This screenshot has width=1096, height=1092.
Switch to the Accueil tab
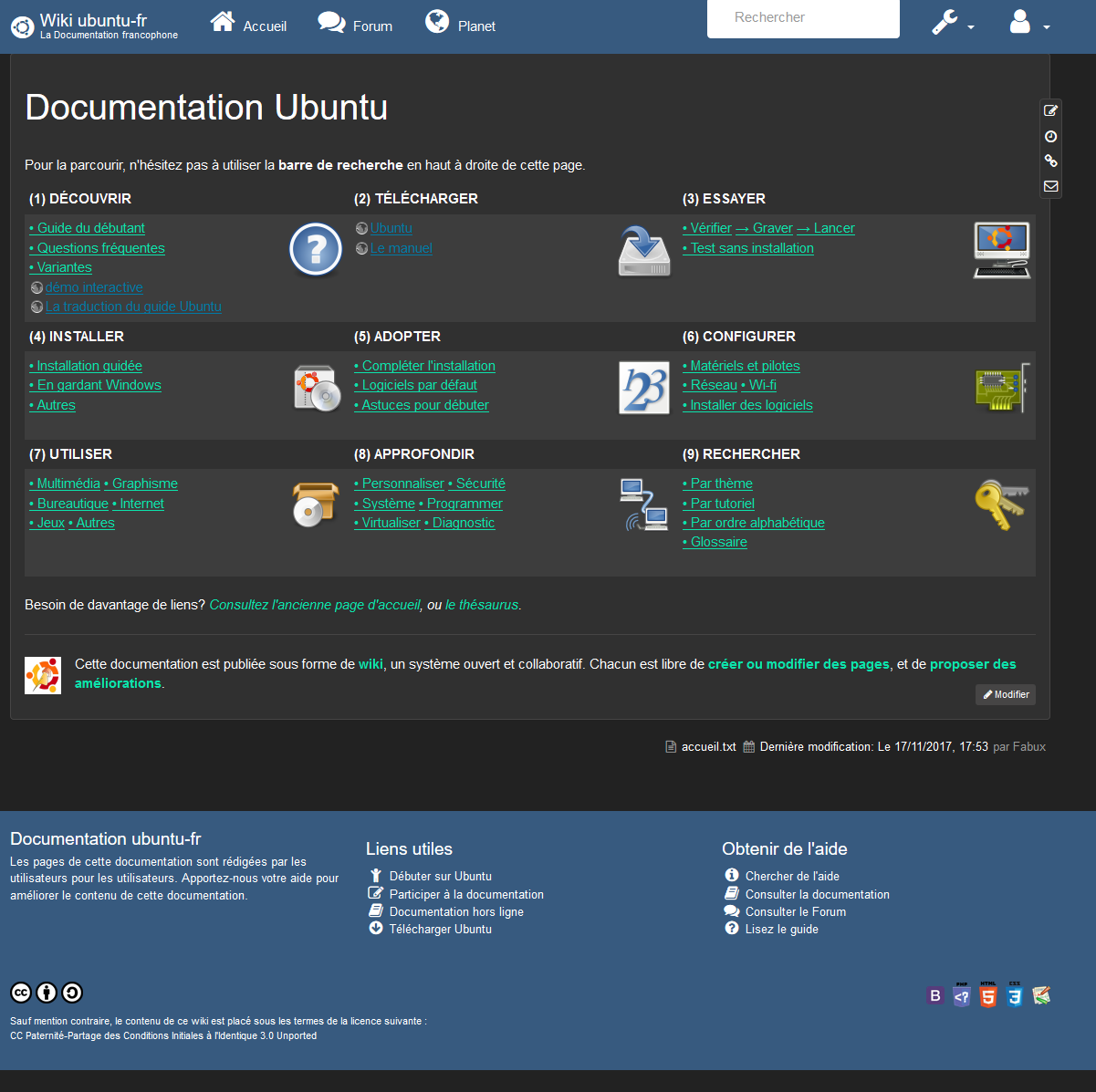(247, 25)
